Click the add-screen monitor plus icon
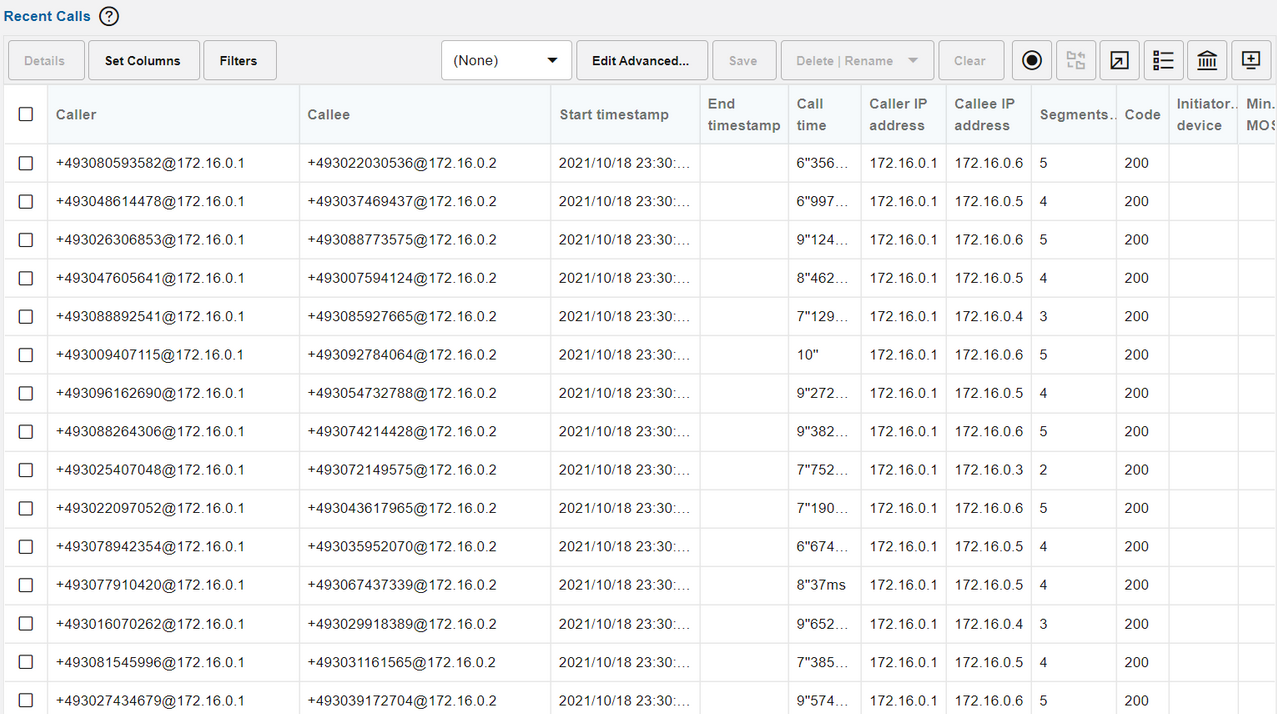Image resolution: width=1277 pixels, height=714 pixels. click(x=1251, y=60)
